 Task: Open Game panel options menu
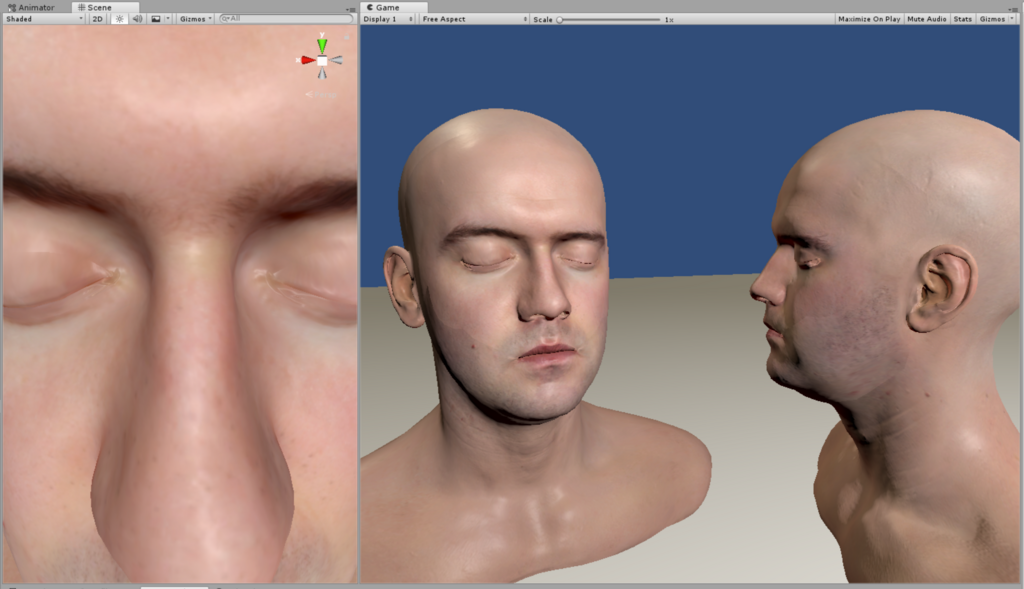click(x=1013, y=9)
